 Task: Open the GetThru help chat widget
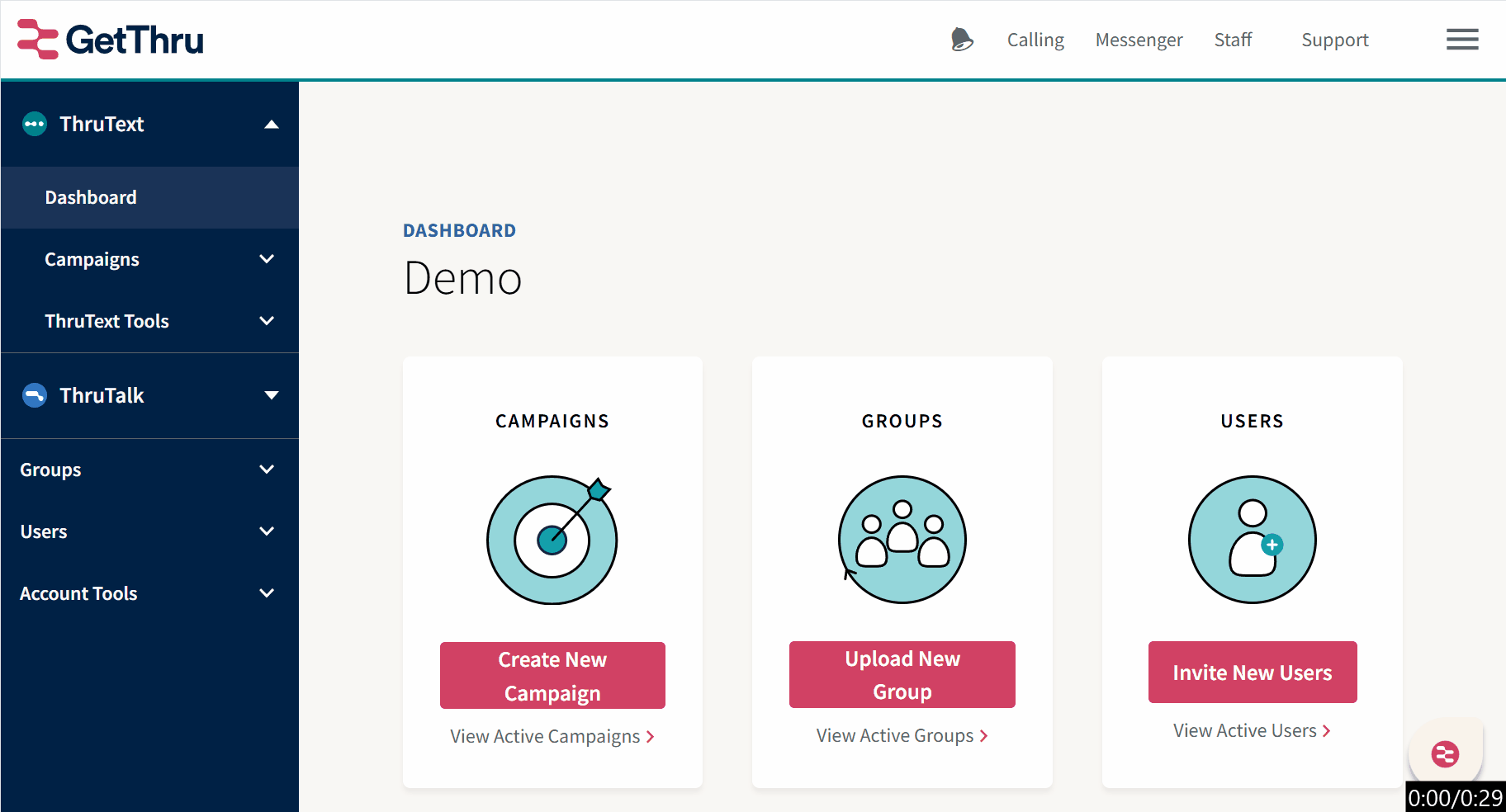(1445, 753)
